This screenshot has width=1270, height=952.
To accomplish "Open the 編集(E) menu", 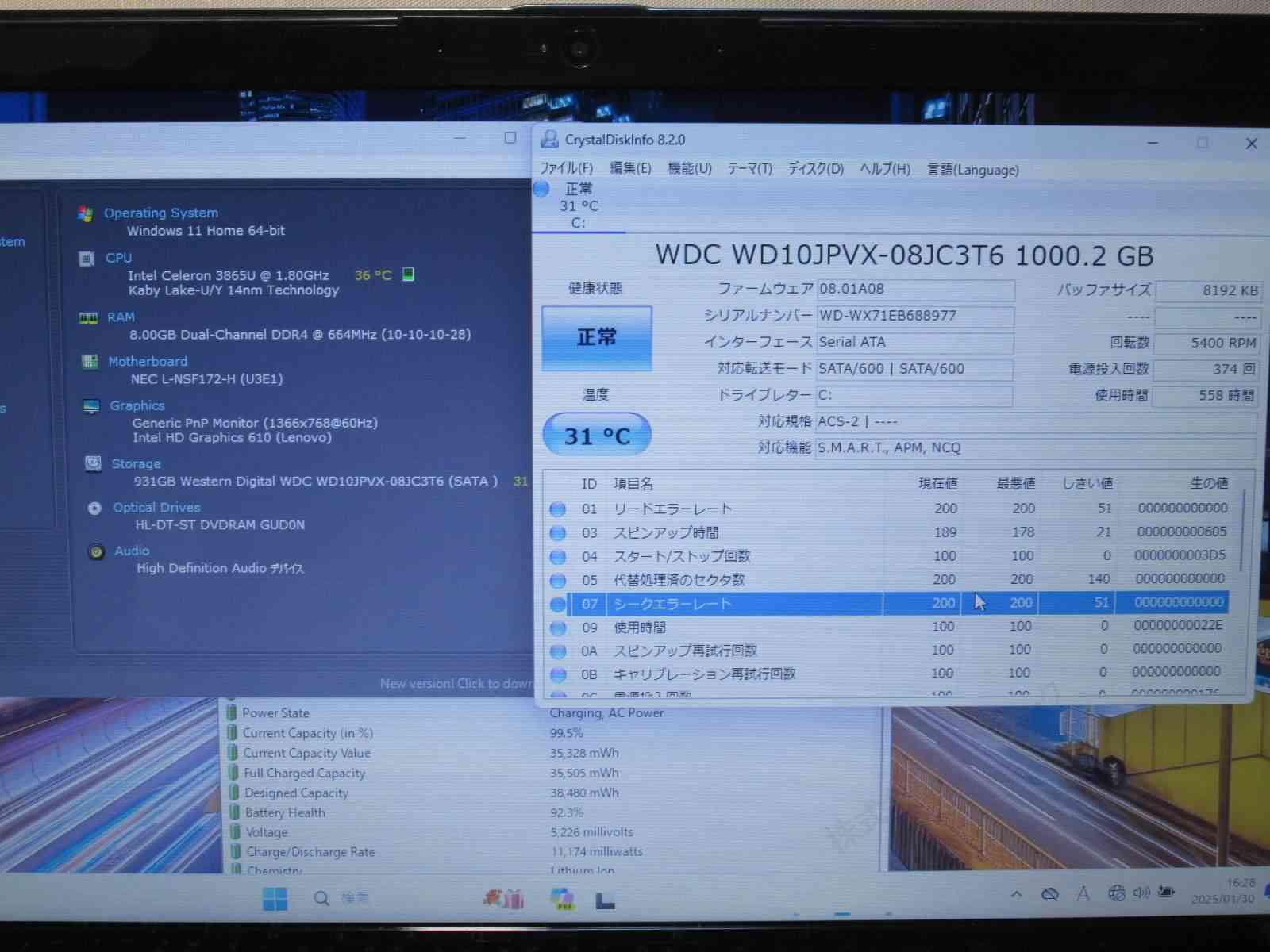I will [x=630, y=168].
